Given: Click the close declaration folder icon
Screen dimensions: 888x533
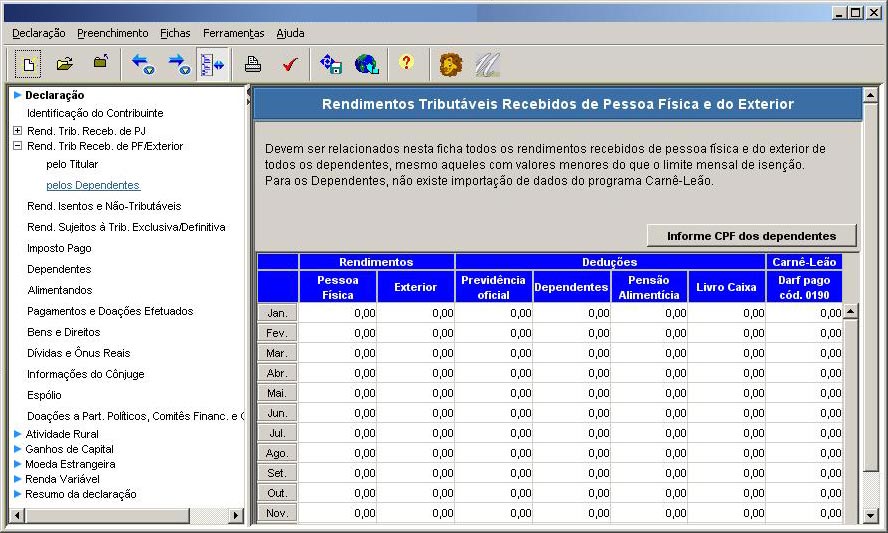Looking at the screenshot, I should 100,64.
